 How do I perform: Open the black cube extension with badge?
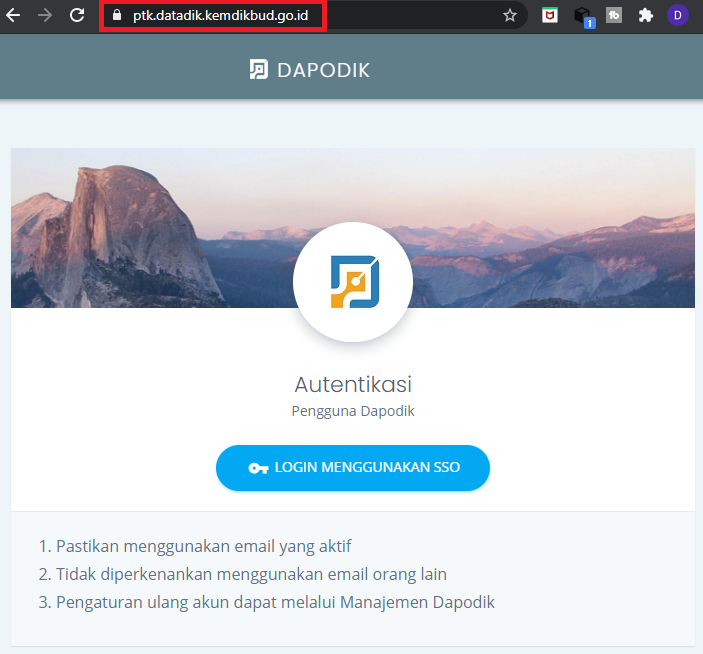(x=582, y=15)
